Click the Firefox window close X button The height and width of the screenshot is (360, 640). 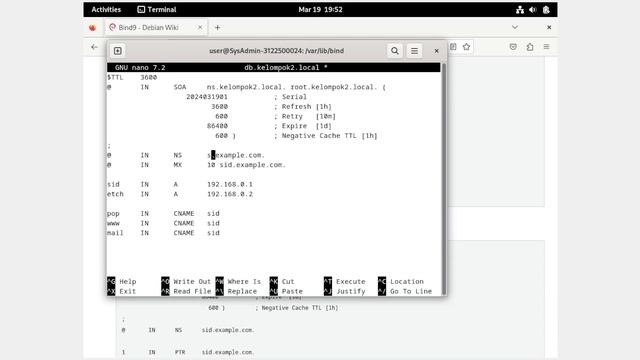pos(549,27)
